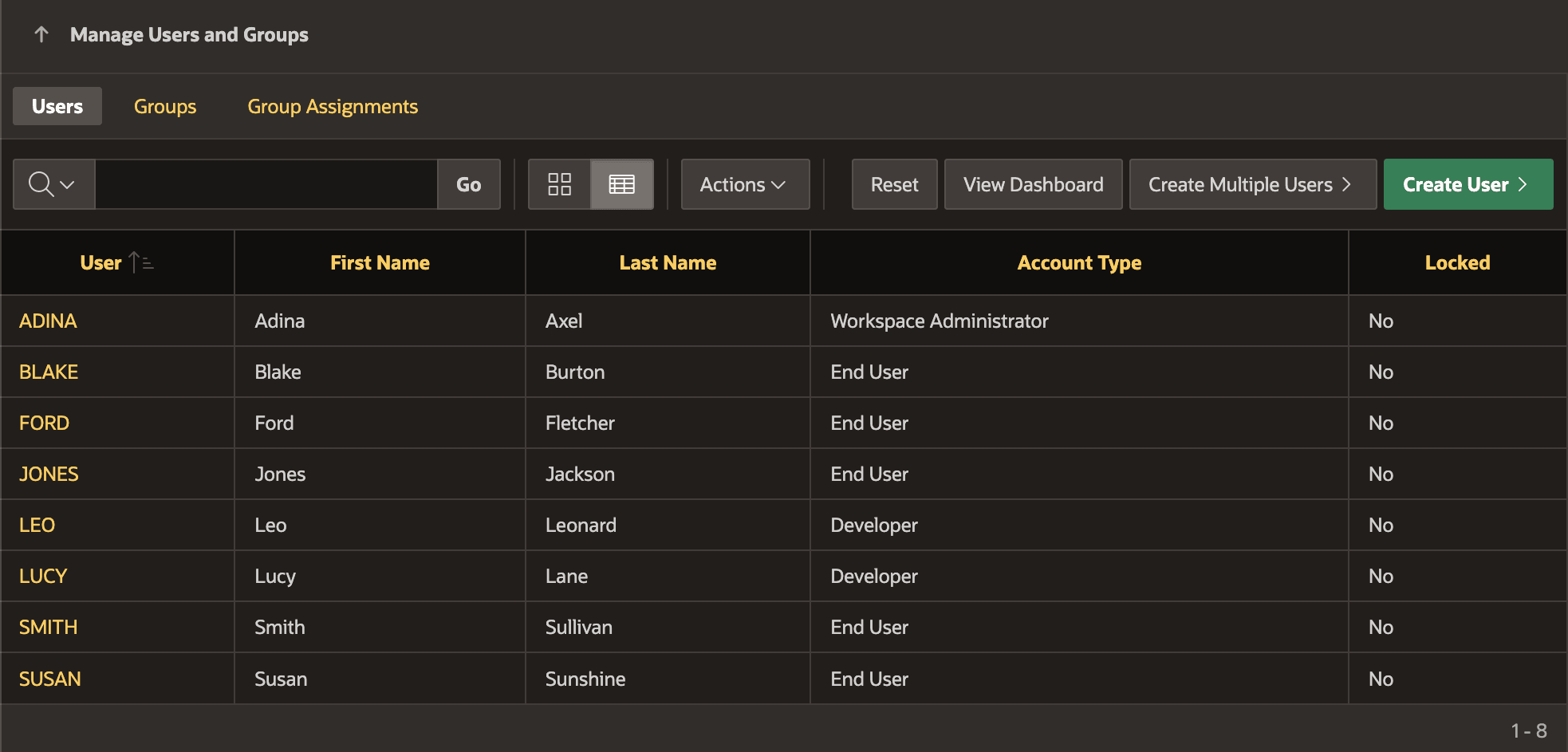Select the Users tab
1568x752 pixels.
click(57, 106)
